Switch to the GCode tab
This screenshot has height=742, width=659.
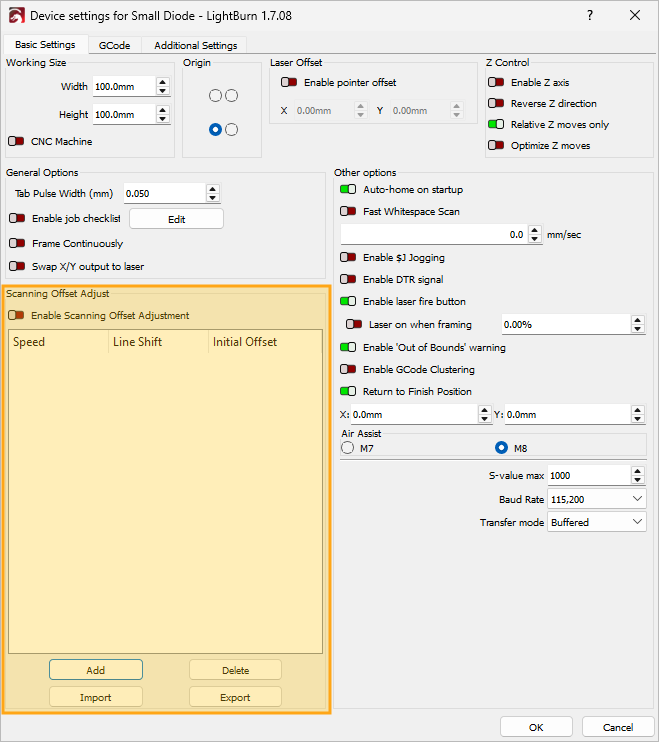click(114, 45)
